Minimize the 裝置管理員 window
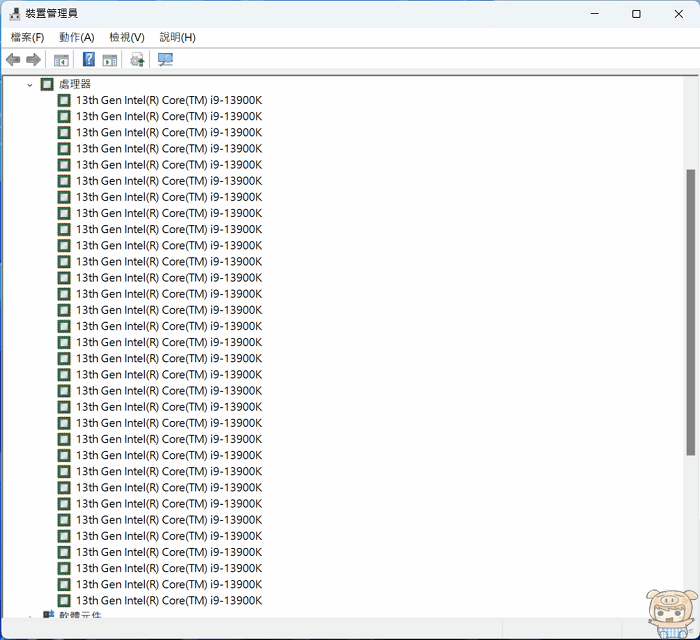Screen dimensions: 700x640 click(x=595, y=14)
